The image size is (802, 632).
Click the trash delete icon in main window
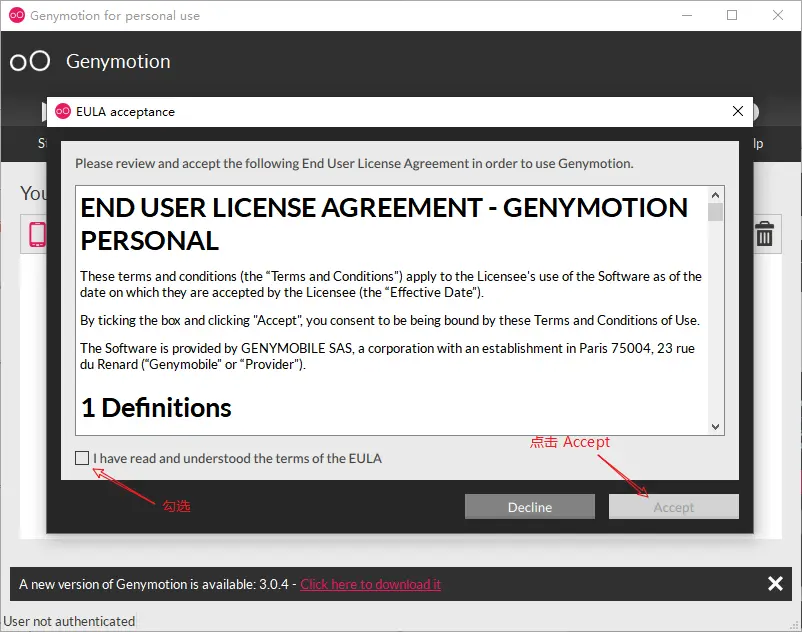pyautogui.click(x=765, y=234)
